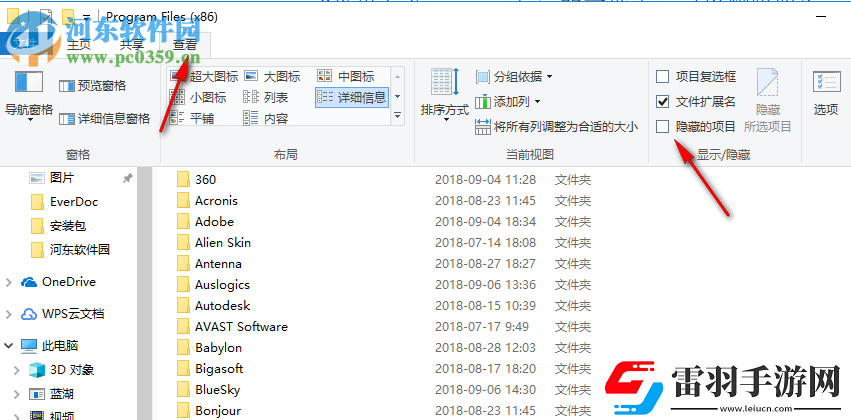This screenshot has width=851, height=420.
Task: Switch to the Home (主页) tab
Action: tap(79, 46)
